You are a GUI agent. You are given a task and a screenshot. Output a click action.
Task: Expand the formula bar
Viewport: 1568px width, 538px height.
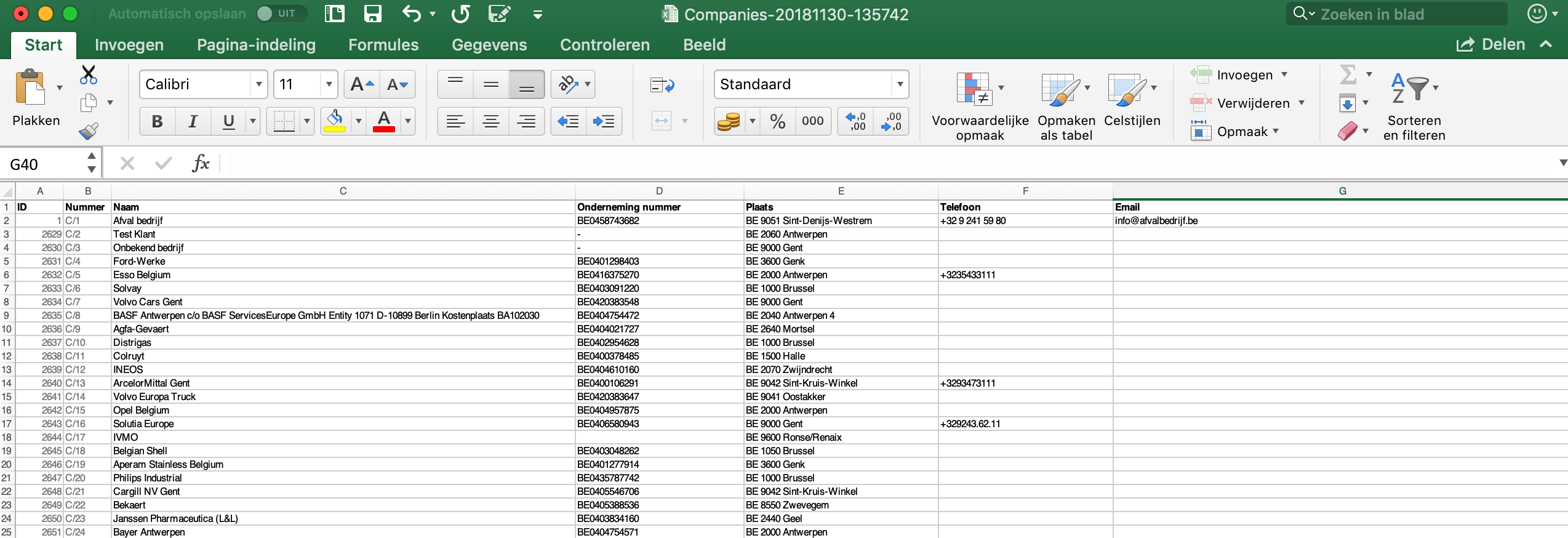coord(1562,163)
